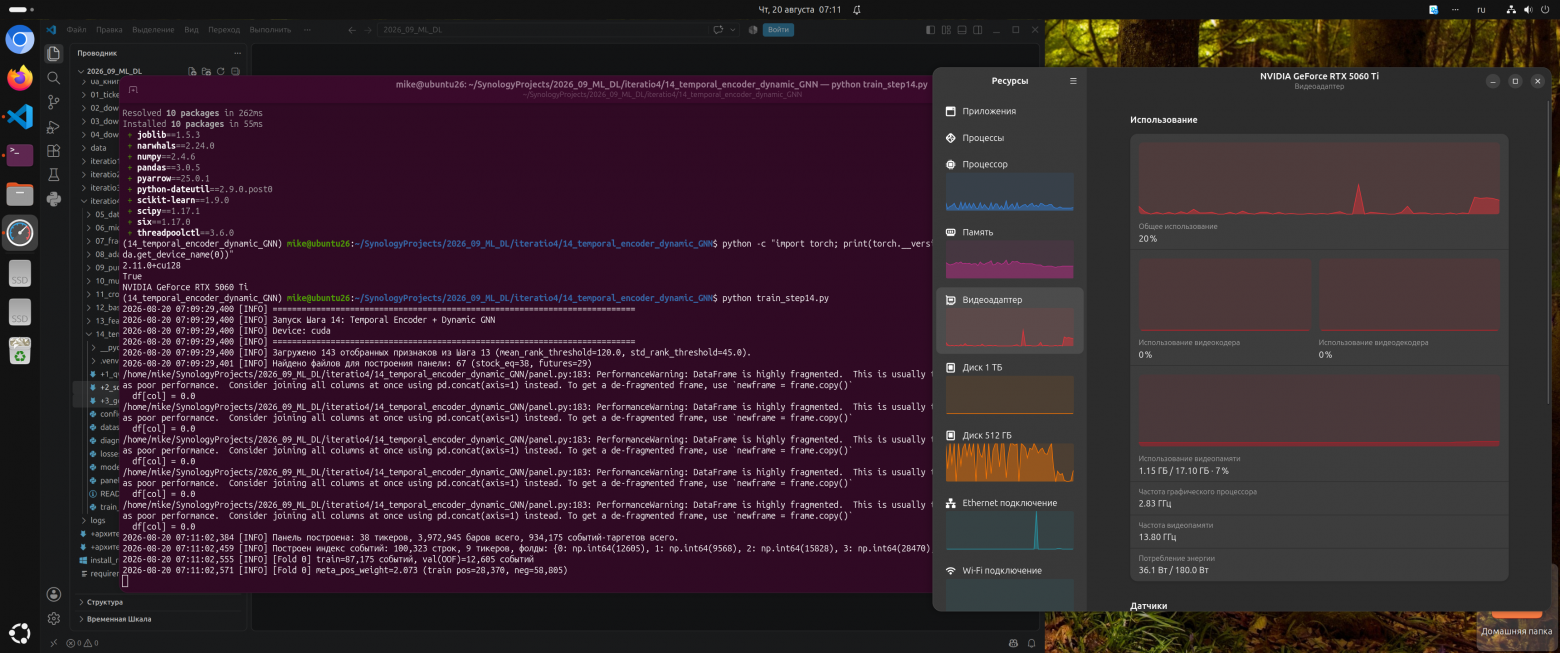Launch Firefox from the Ubuntu dock

click(20, 78)
